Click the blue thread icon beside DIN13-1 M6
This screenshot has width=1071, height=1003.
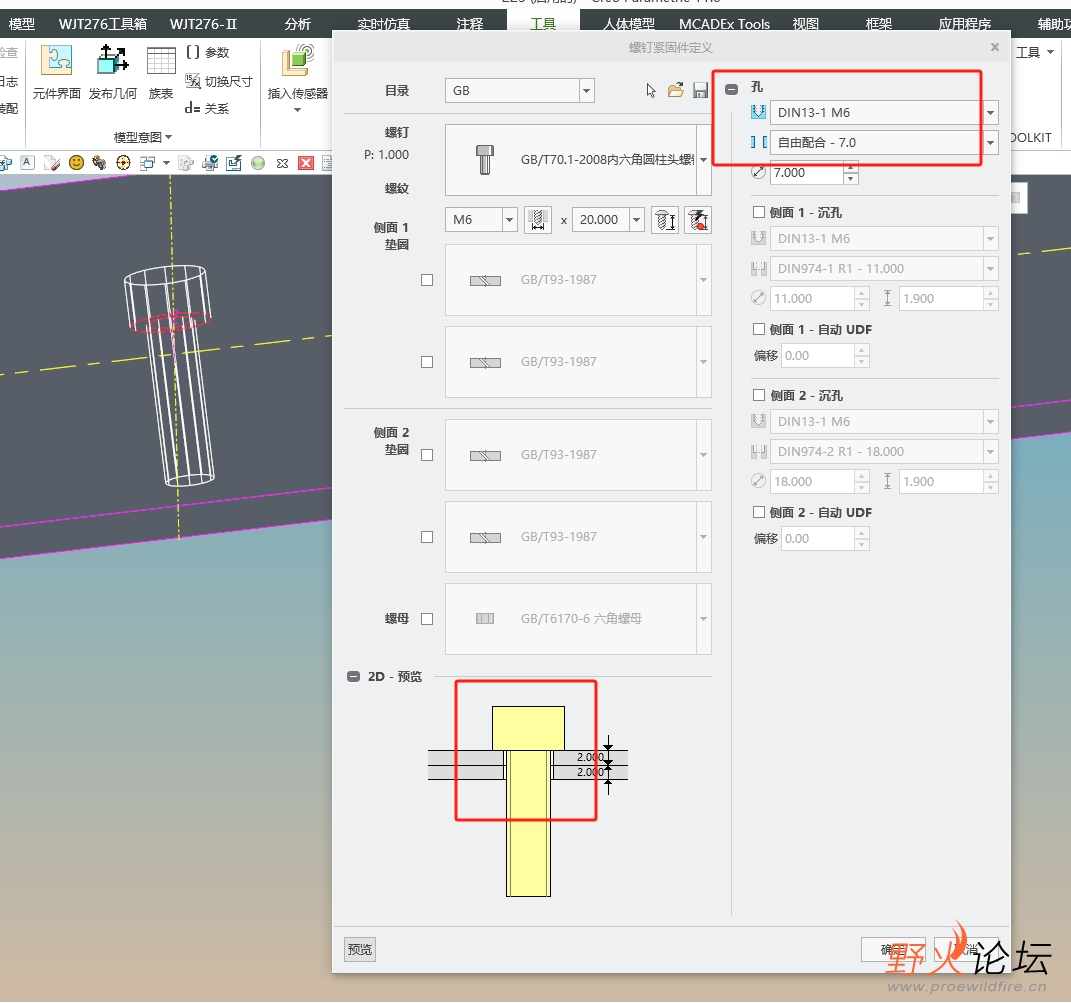click(x=758, y=112)
